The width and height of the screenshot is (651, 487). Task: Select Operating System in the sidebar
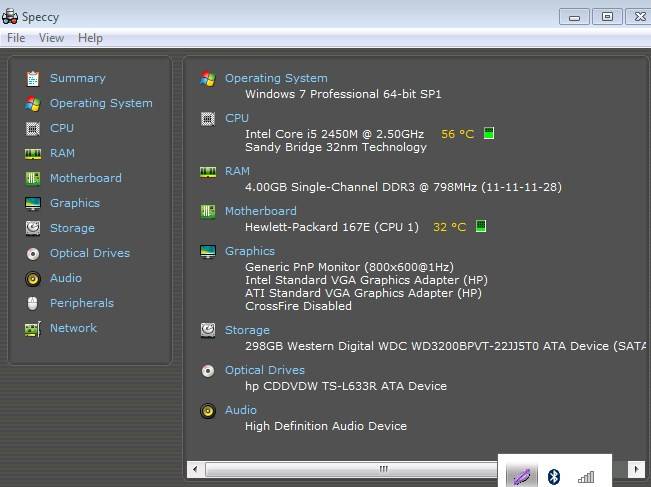click(x=101, y=103)
